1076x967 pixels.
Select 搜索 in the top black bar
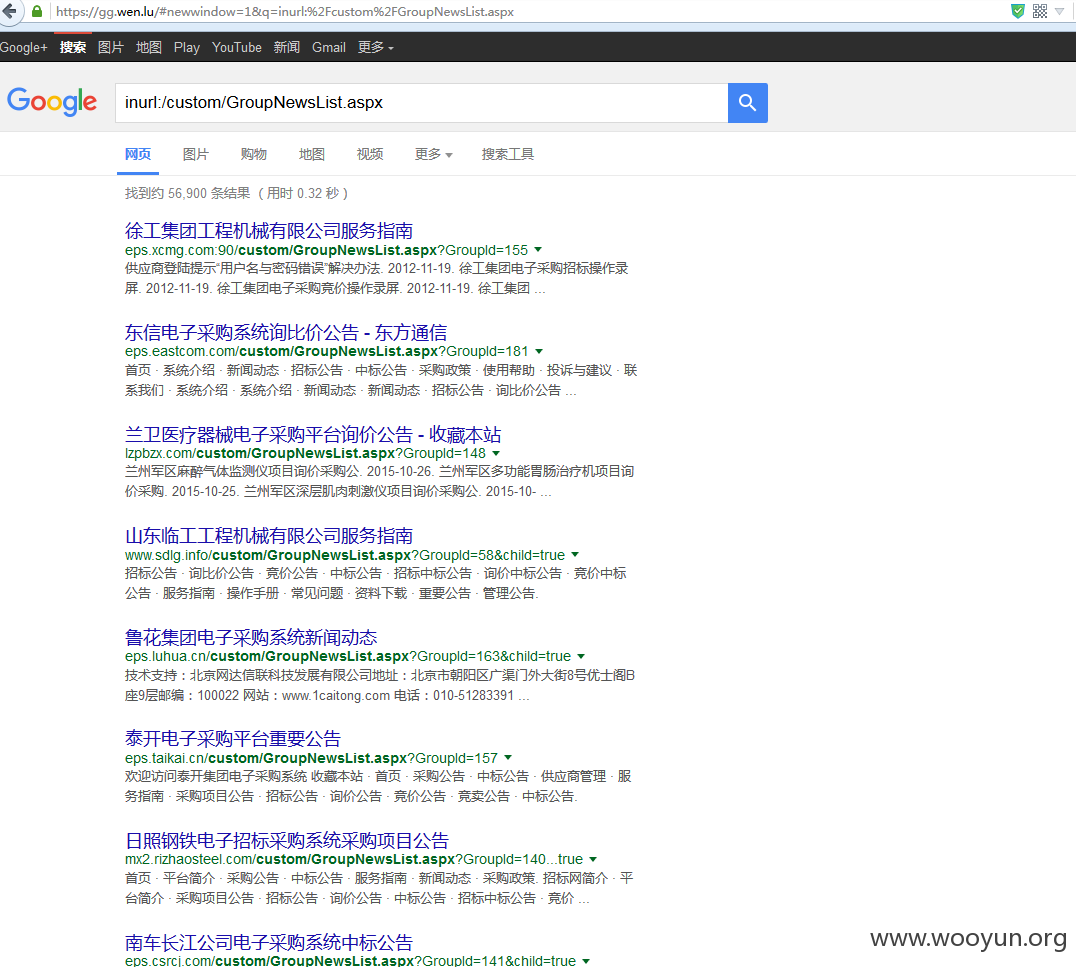[x=73, y=47]
